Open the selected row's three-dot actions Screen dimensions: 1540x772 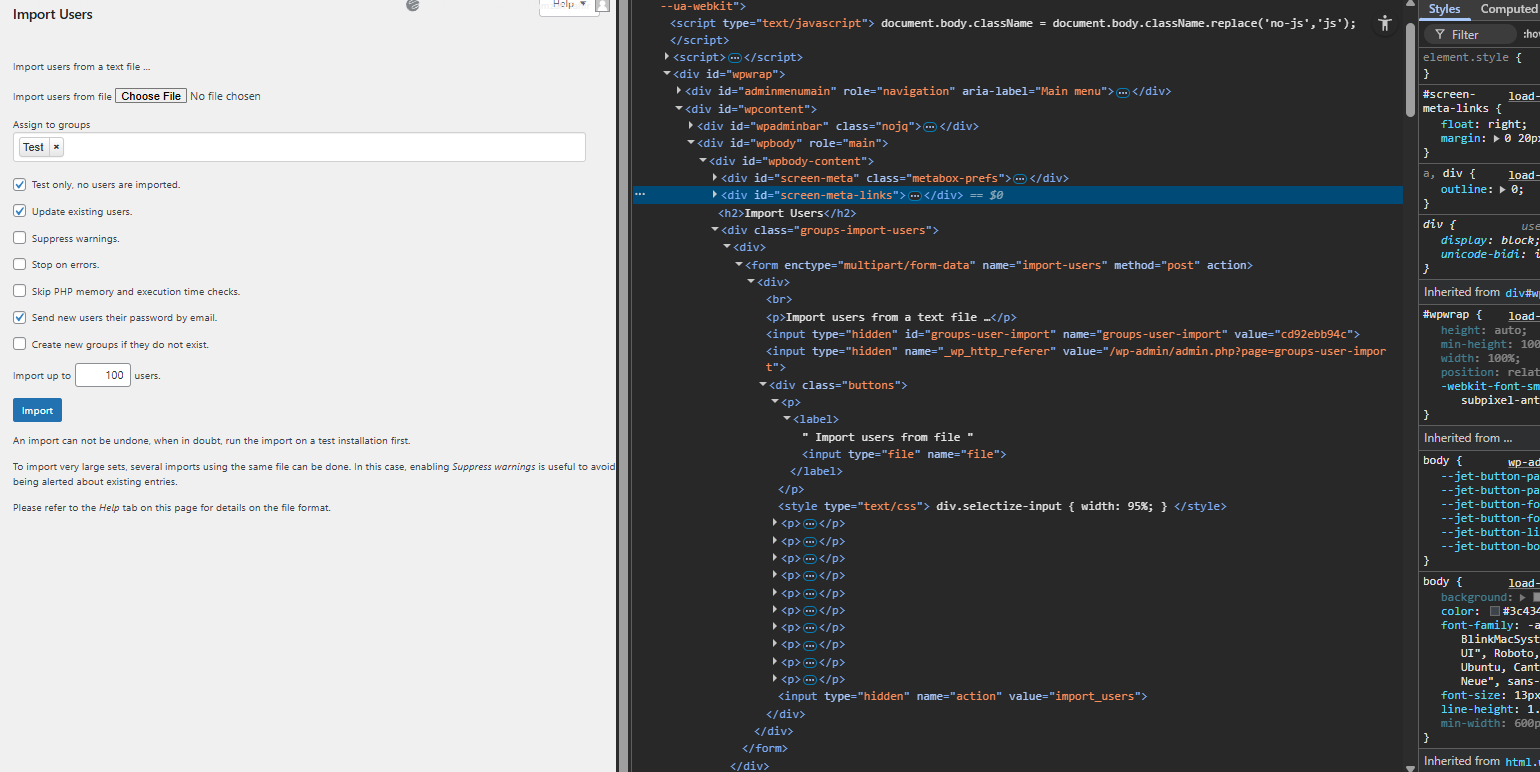point(640,196)
